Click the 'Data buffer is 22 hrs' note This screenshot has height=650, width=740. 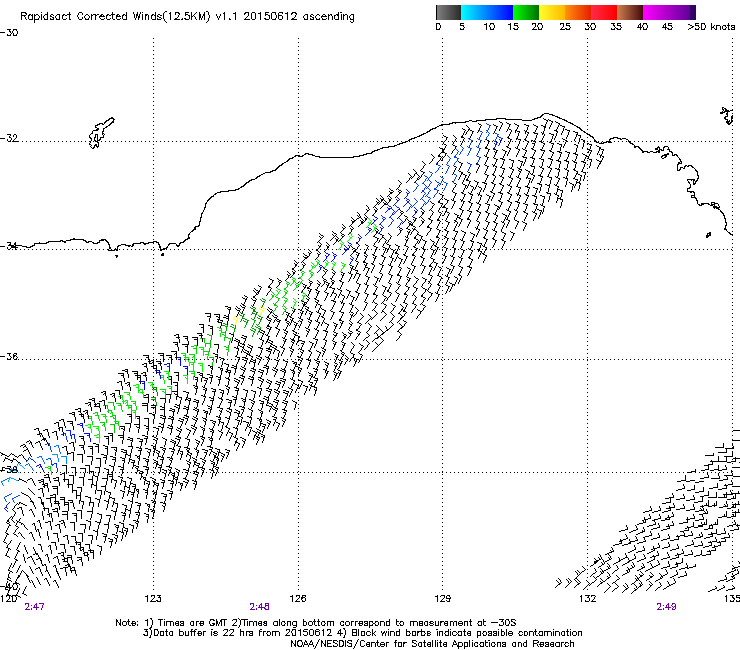[x=362, y=633]
